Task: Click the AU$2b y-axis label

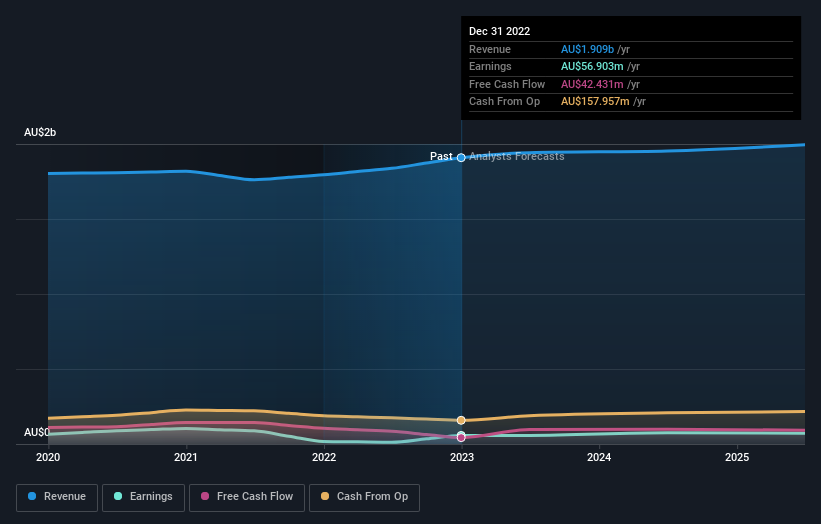Action: 40,132
